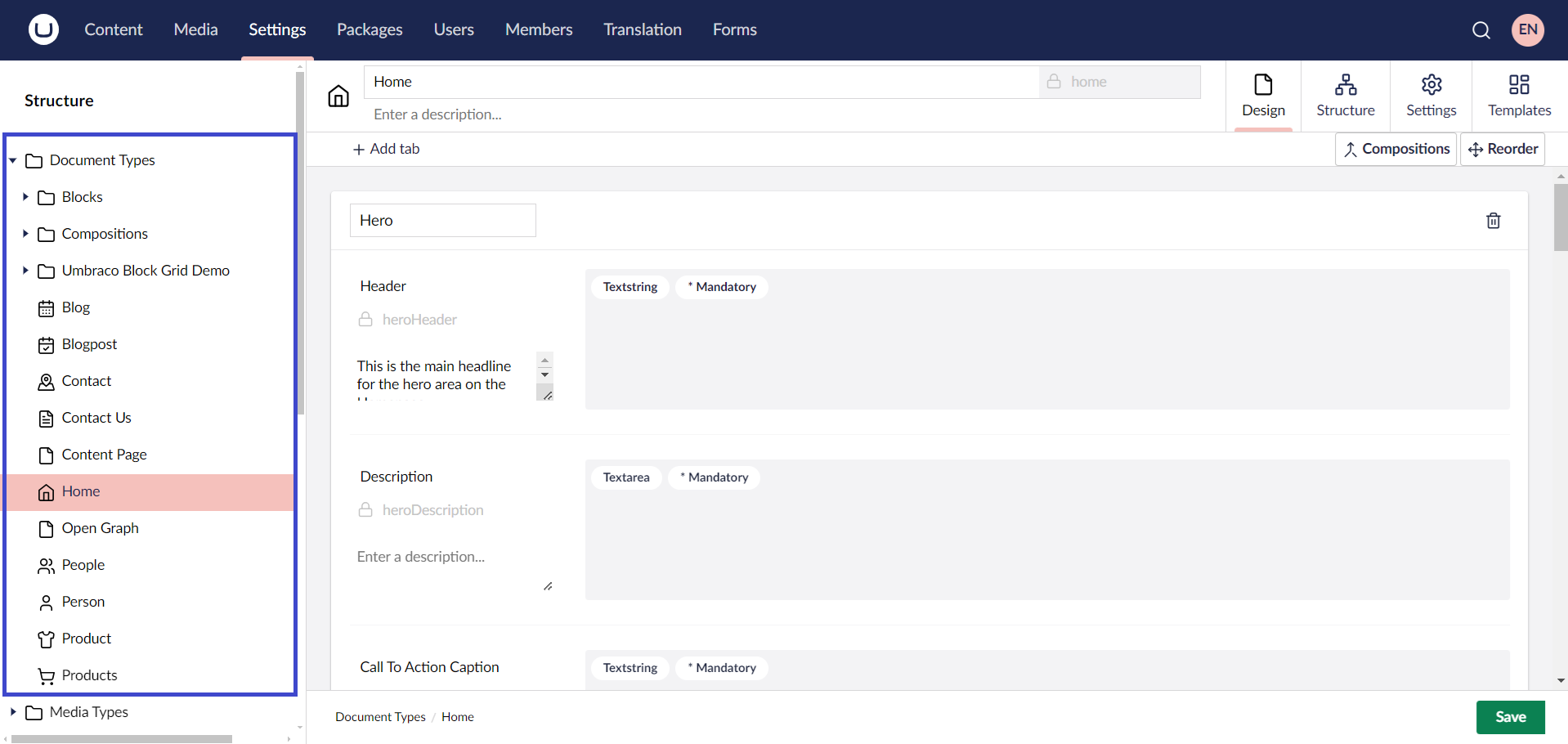This screenshot has width=1568, height=744.
Task: Open search using the magnifying glass icon
Action: [x=1481, y=29]
